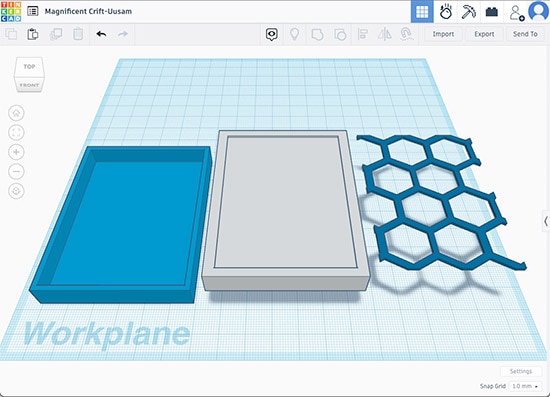Undo the last action

(101, 34)
